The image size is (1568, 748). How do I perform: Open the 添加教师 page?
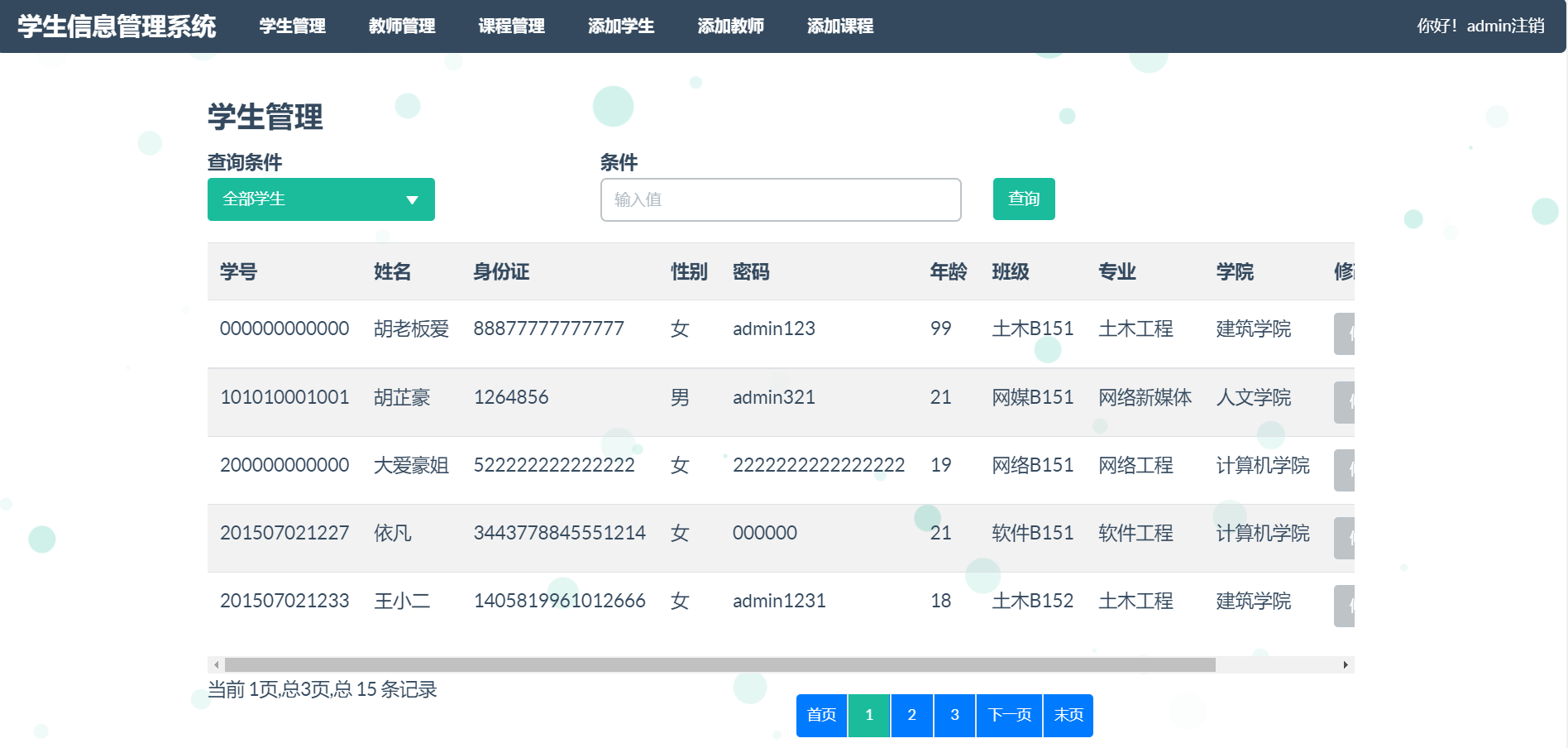730,26
